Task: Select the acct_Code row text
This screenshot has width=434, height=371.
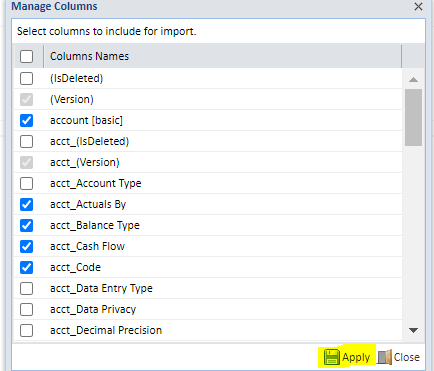Action: (x=75, y=267)
